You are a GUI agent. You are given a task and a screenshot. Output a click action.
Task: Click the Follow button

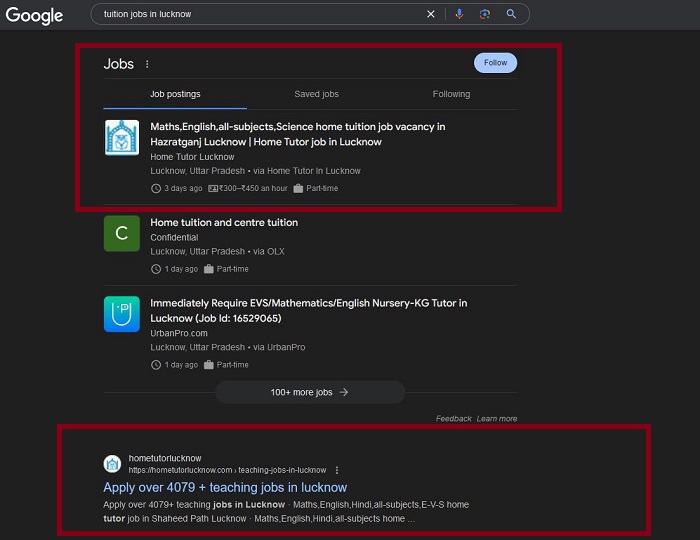(x=496, y=63)
